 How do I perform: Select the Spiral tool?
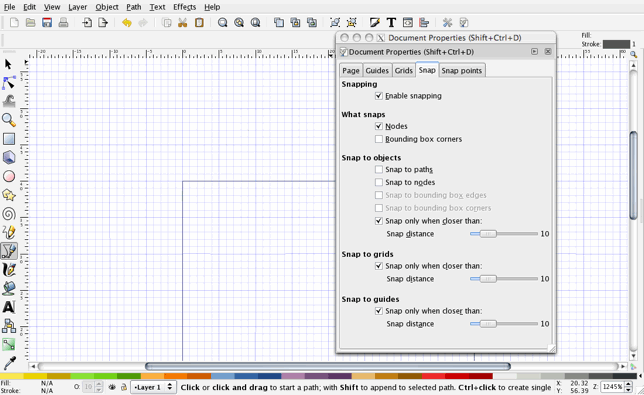[x=9, y=214]
